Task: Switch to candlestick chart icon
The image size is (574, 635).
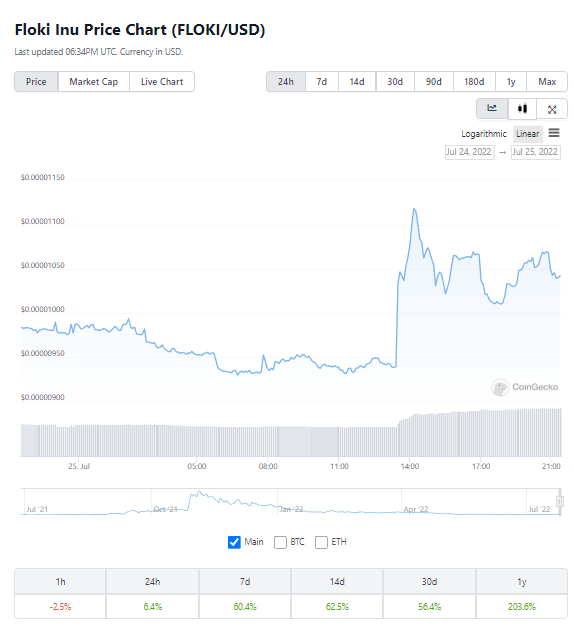Action: click(522, 109)
